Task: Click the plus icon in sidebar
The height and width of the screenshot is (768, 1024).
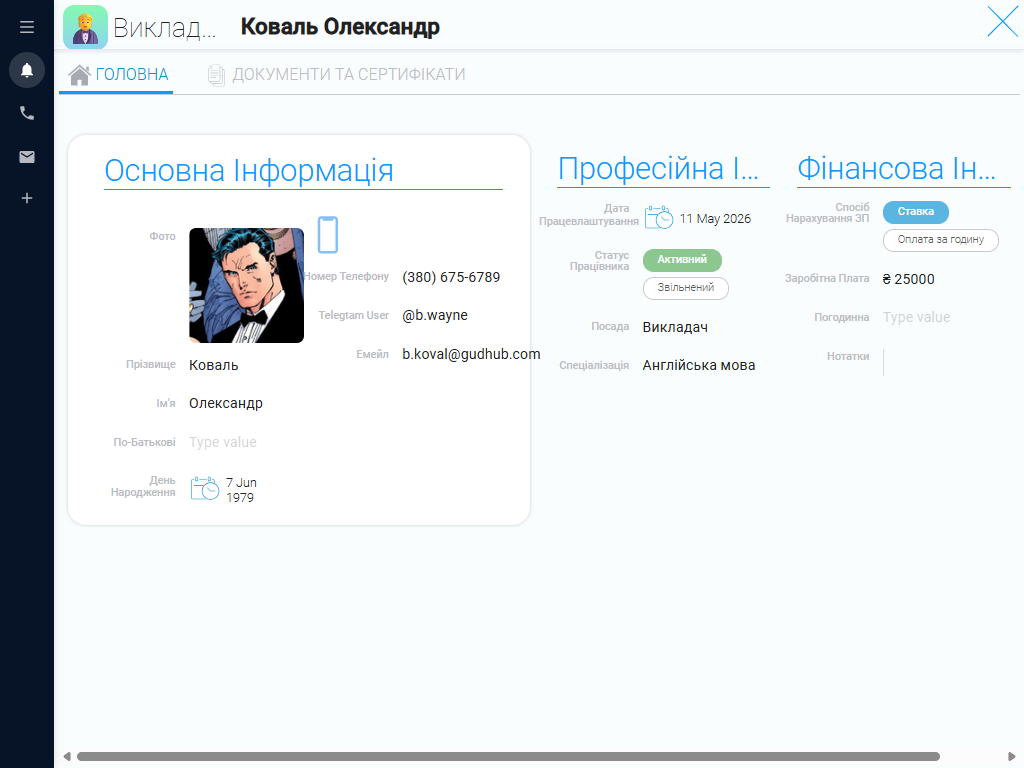Action: [x=27, y=198]
